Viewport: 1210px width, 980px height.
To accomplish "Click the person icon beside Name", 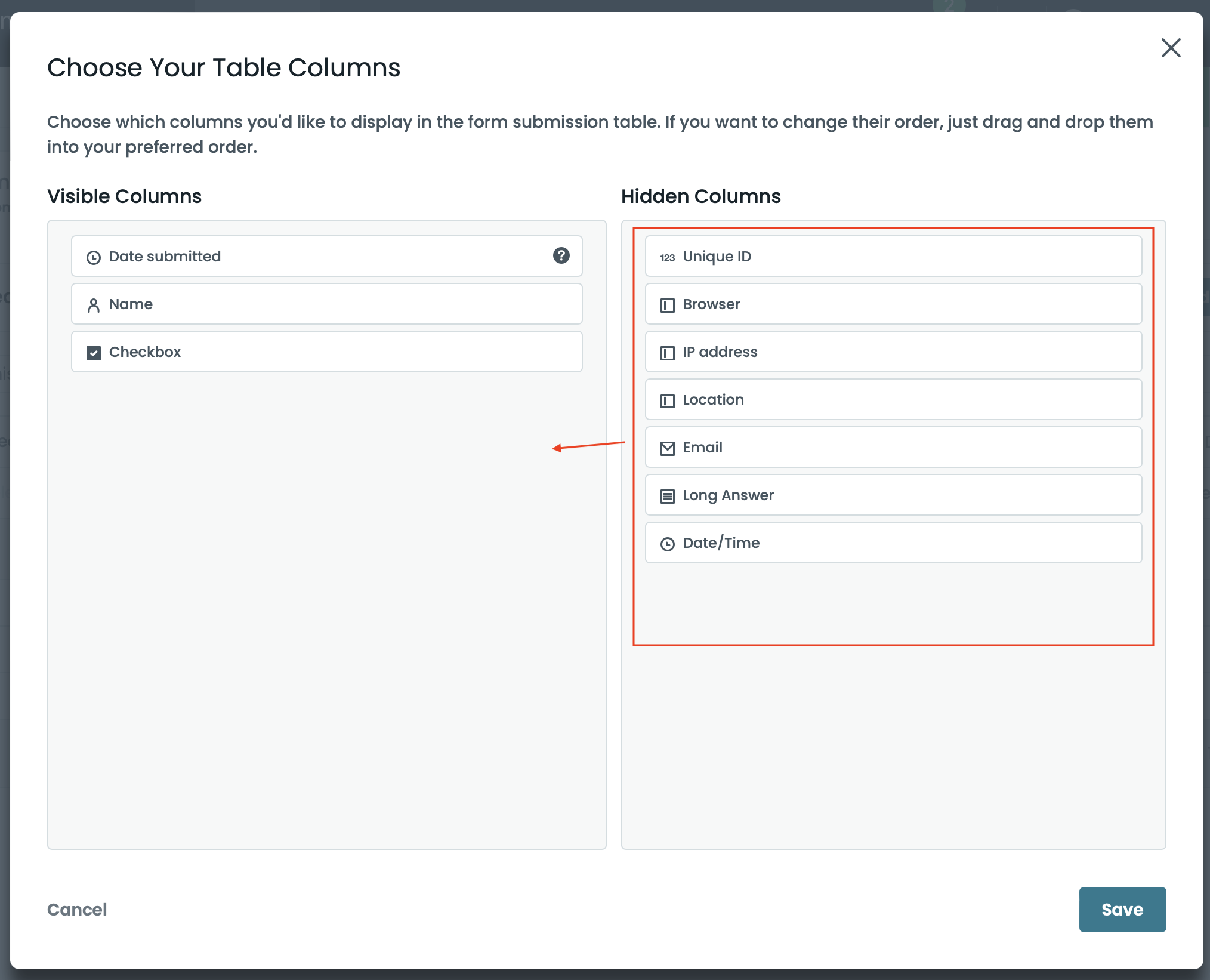I will [x=94, y=305].
